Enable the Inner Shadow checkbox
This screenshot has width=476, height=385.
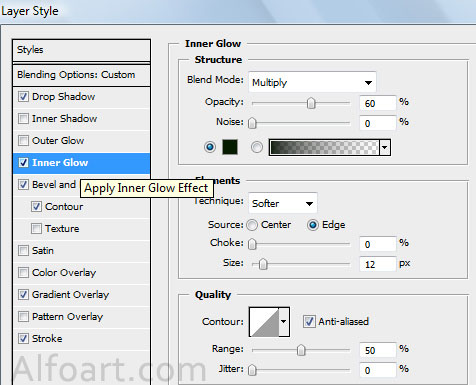23,119
